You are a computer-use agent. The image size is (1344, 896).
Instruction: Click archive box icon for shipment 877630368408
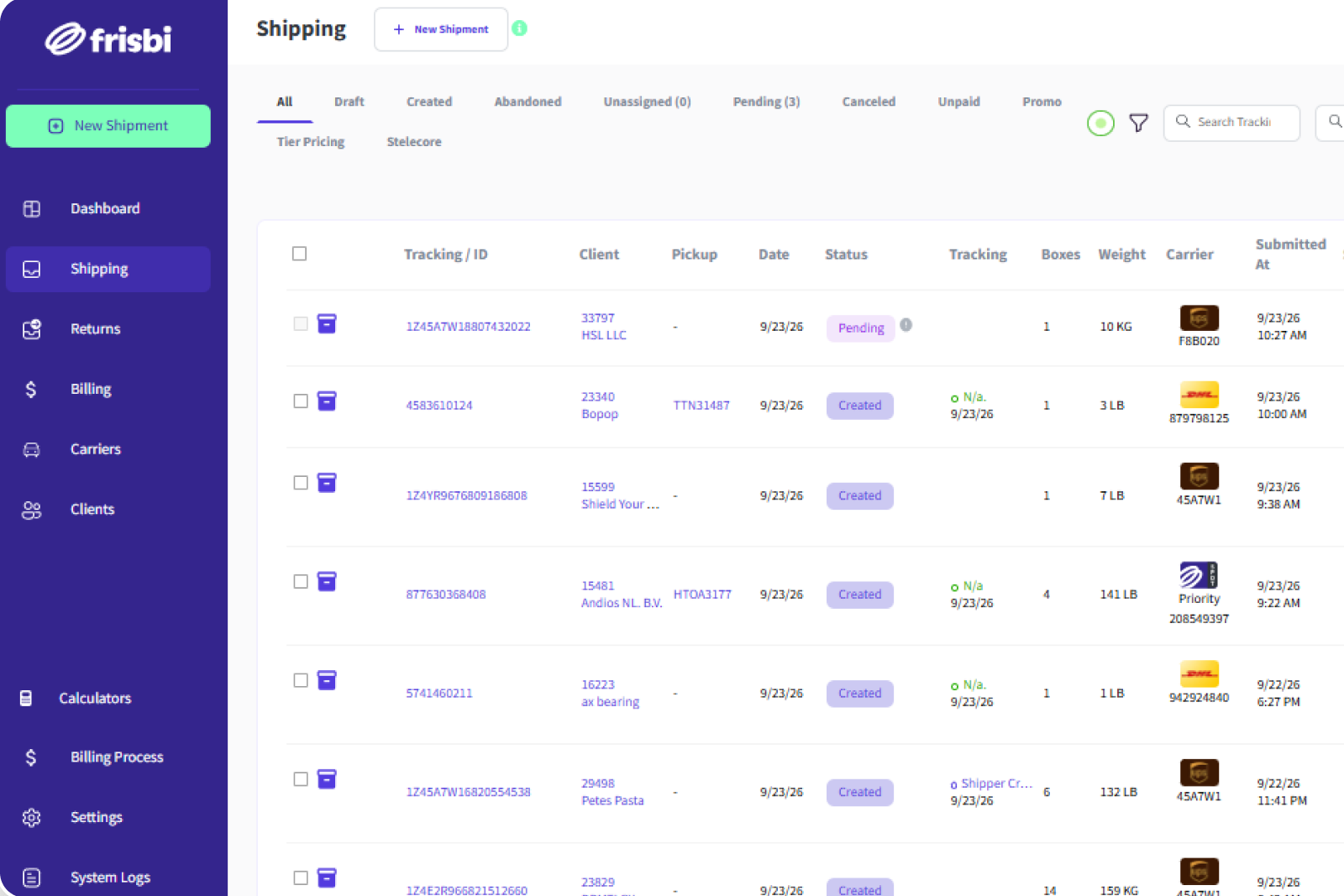[327, 582]
